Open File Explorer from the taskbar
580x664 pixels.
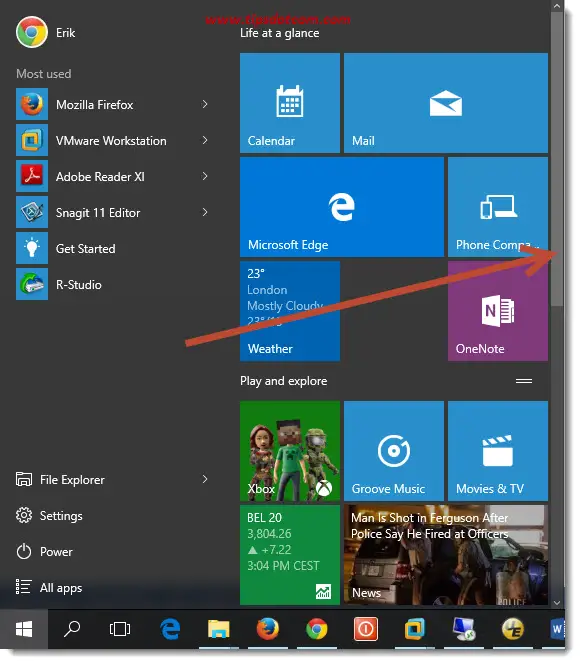coord(218,629)
